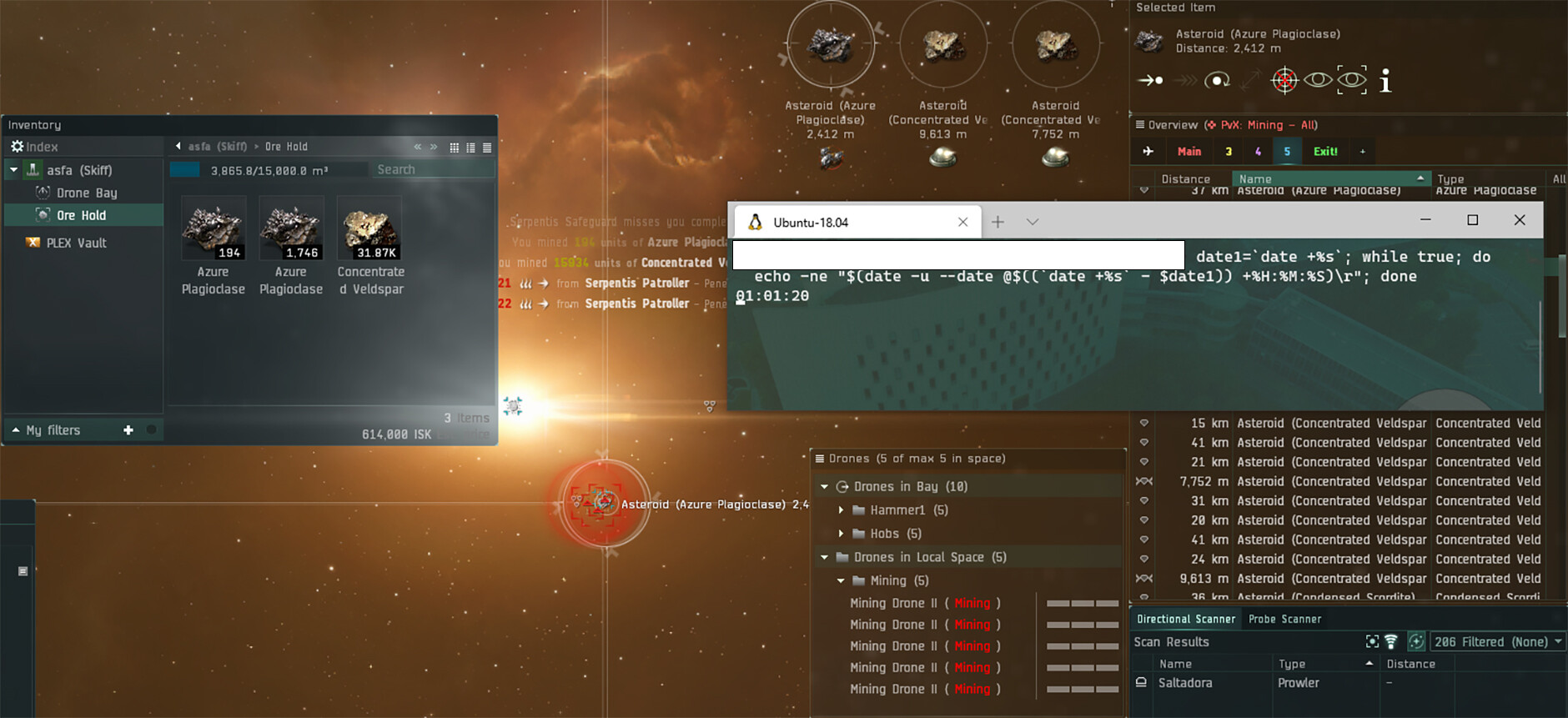The height and width of the screenshot is (718, 1568).
Task: Collapse the Mining (5) drone group
Action: pos(841,580)
